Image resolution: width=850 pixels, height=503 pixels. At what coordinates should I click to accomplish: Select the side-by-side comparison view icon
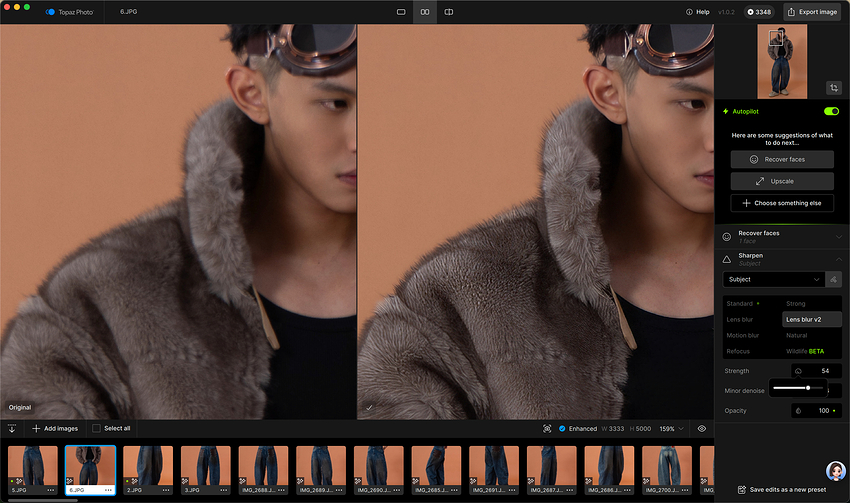coord(425,12)
